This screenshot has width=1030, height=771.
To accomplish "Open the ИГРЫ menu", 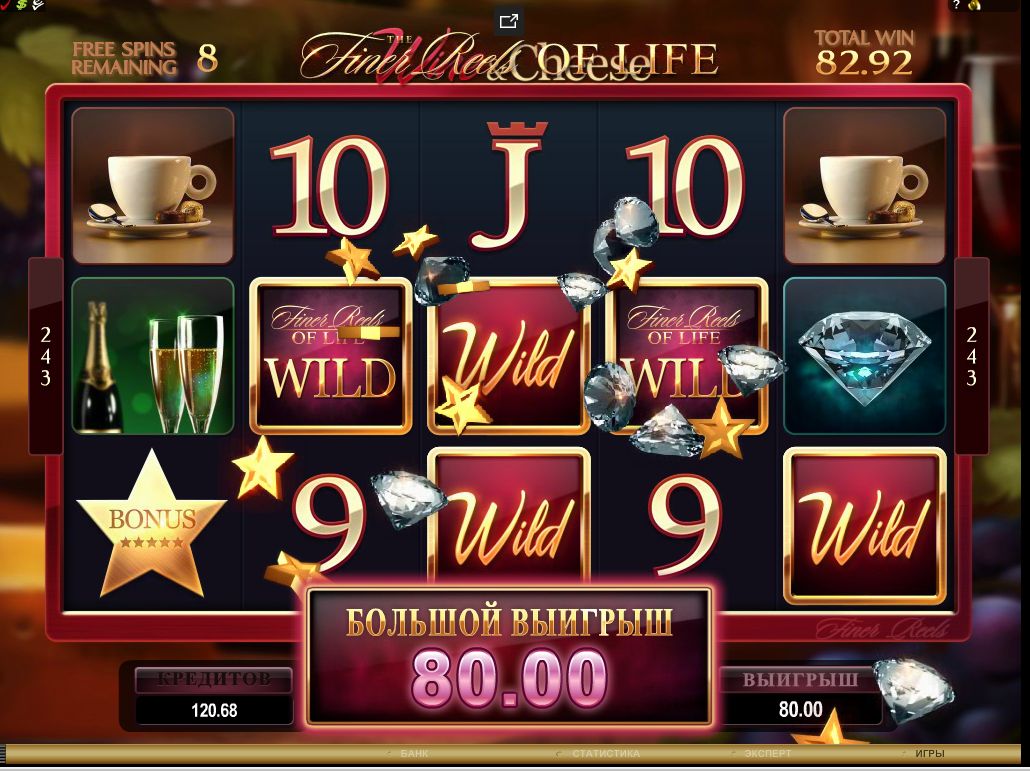I will pos(929,753).
